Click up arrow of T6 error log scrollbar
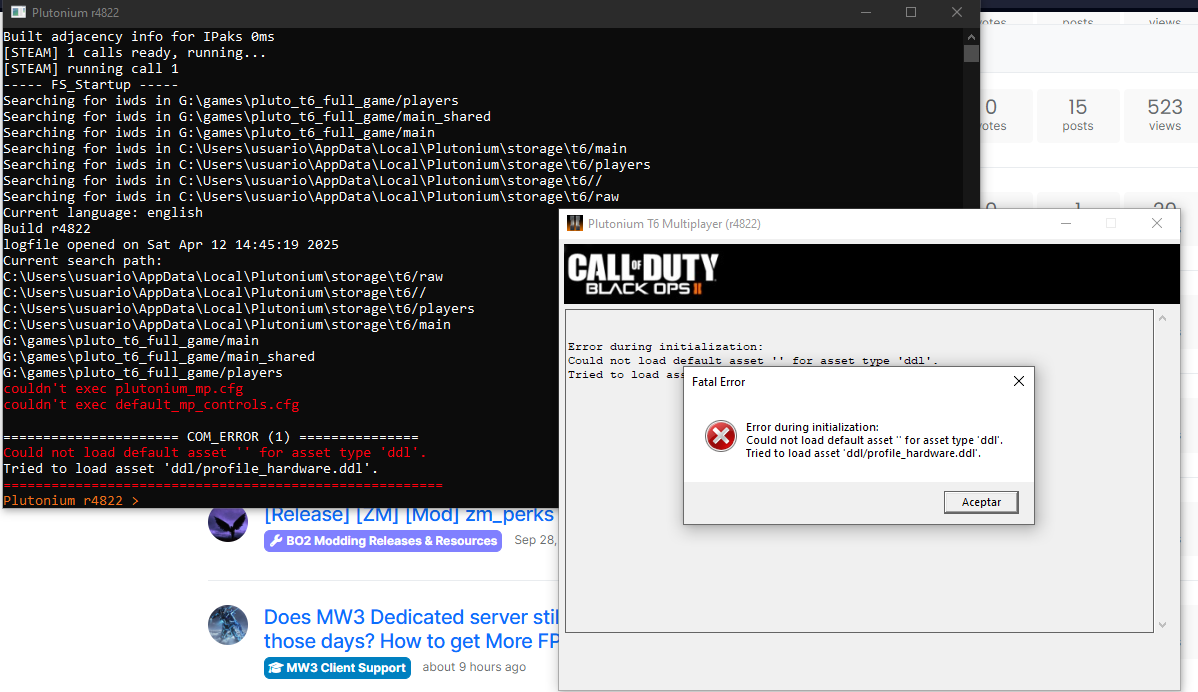This screenshot has width=1198, height=692. (x=1162, y=318)
